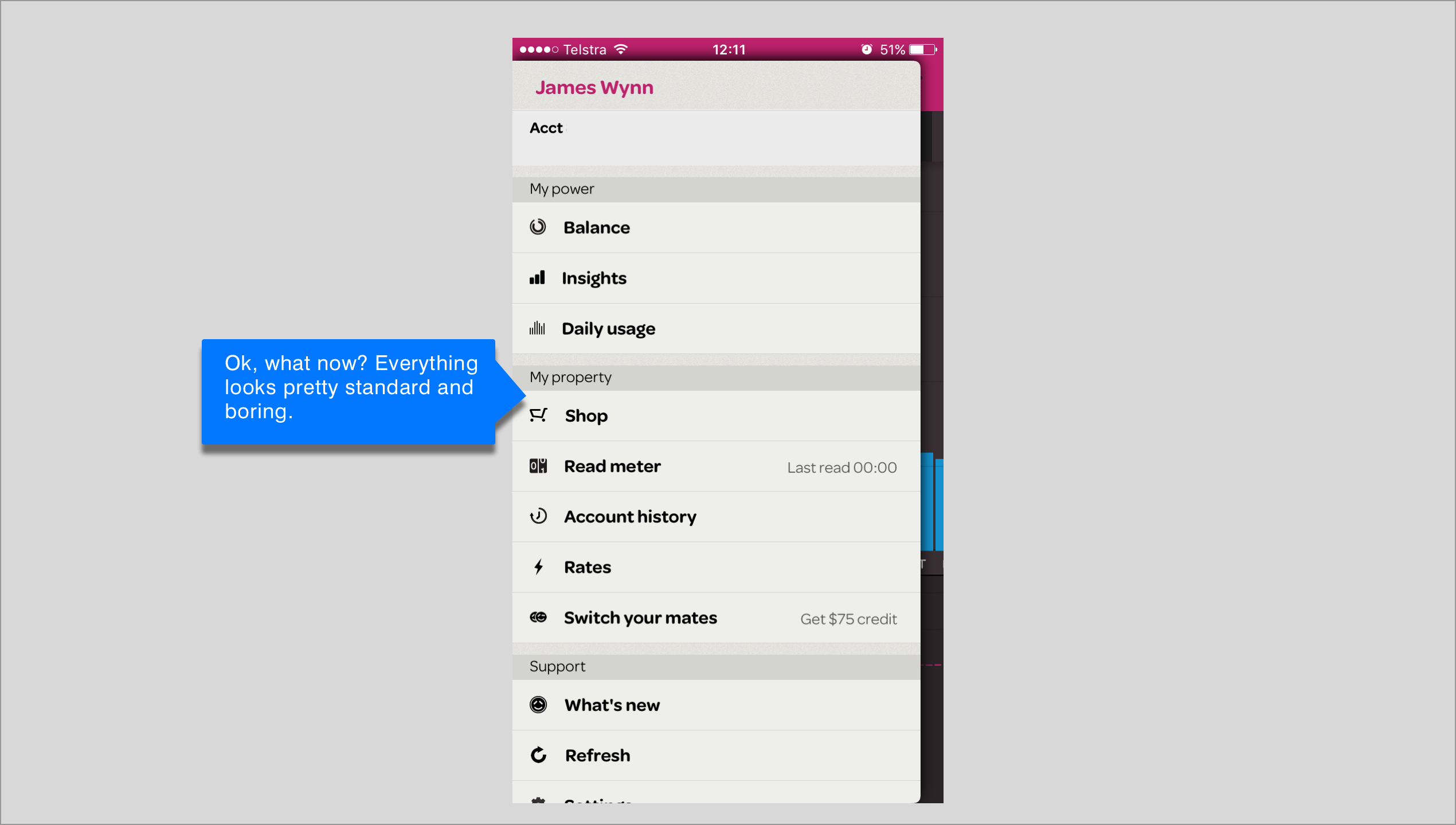1456x825 pixels.
Task: Tap the Get $75 credit text
Action: click(x=848, y=619)
